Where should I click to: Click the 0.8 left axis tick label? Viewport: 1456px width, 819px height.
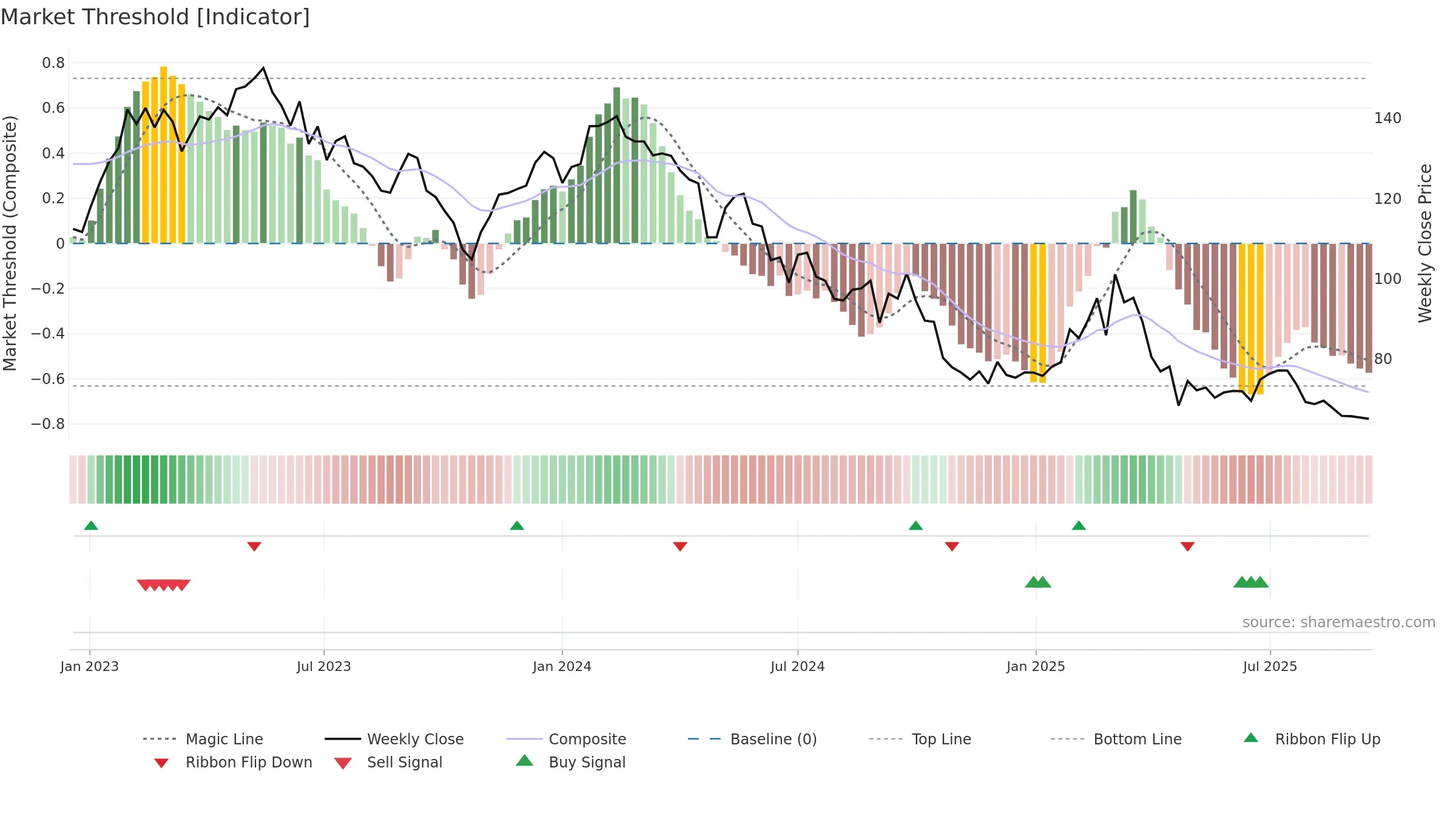click(53, 63)
